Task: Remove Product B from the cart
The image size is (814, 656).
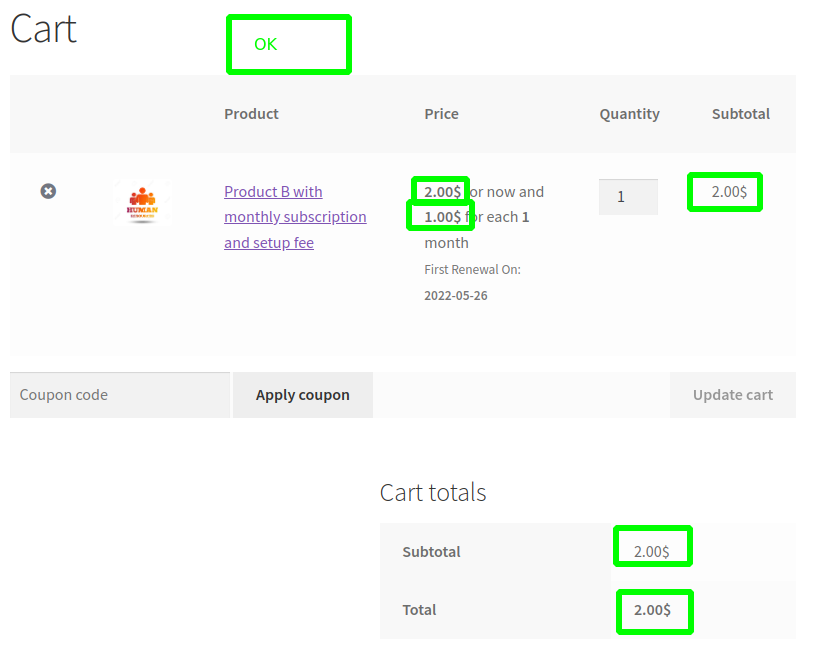Action: (x=48, y=191)
